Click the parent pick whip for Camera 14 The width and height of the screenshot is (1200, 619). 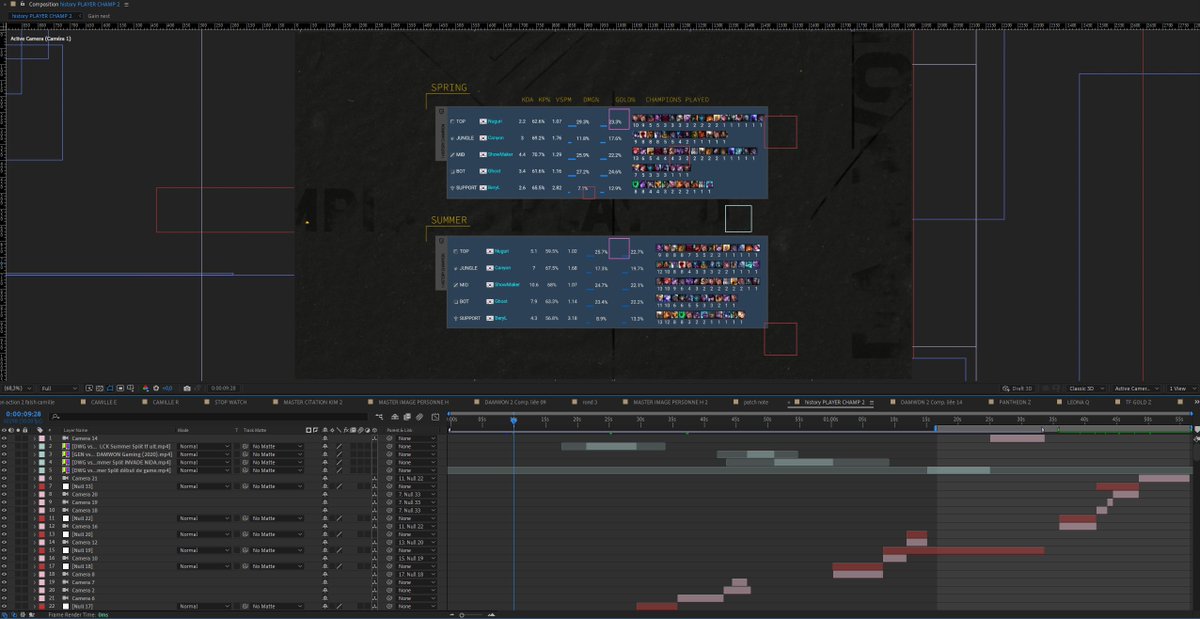389,438
